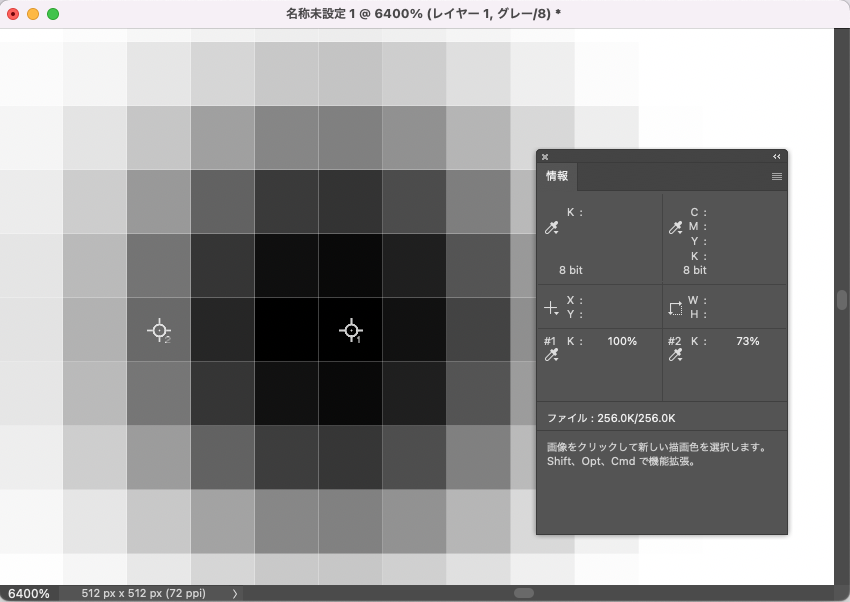Open the Info panel menu
This screenshot has width=850, height=602.
click(x=776, y=177)
